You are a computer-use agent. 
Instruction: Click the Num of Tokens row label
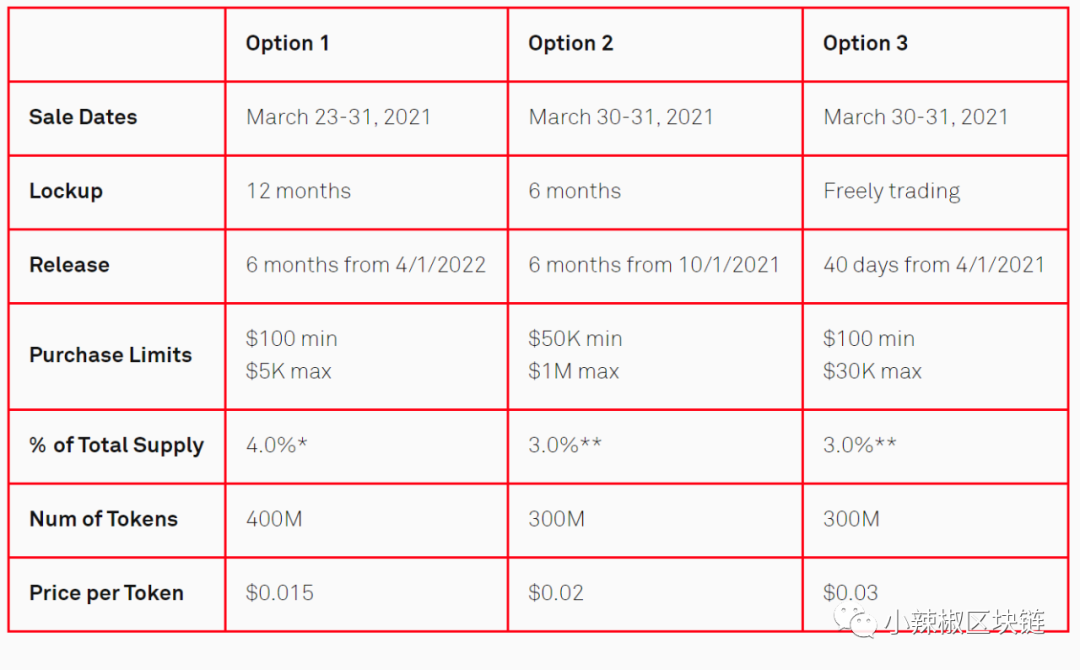103,519
